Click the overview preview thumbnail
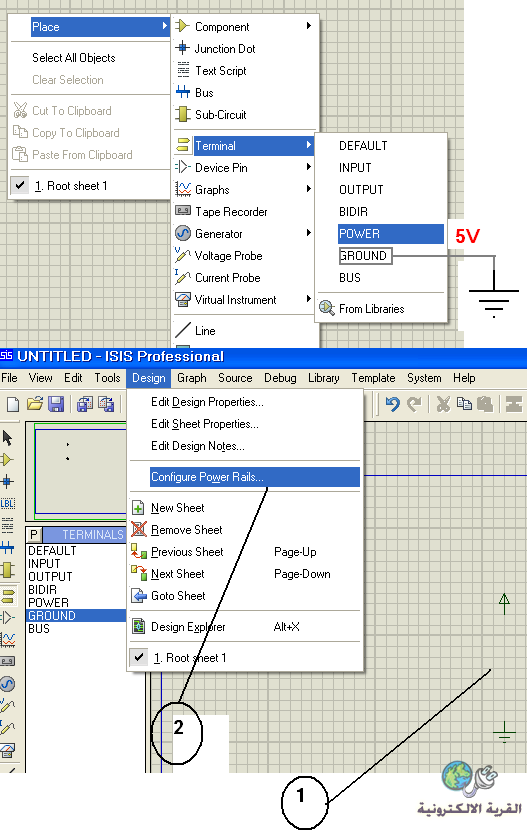 (79, 471)
